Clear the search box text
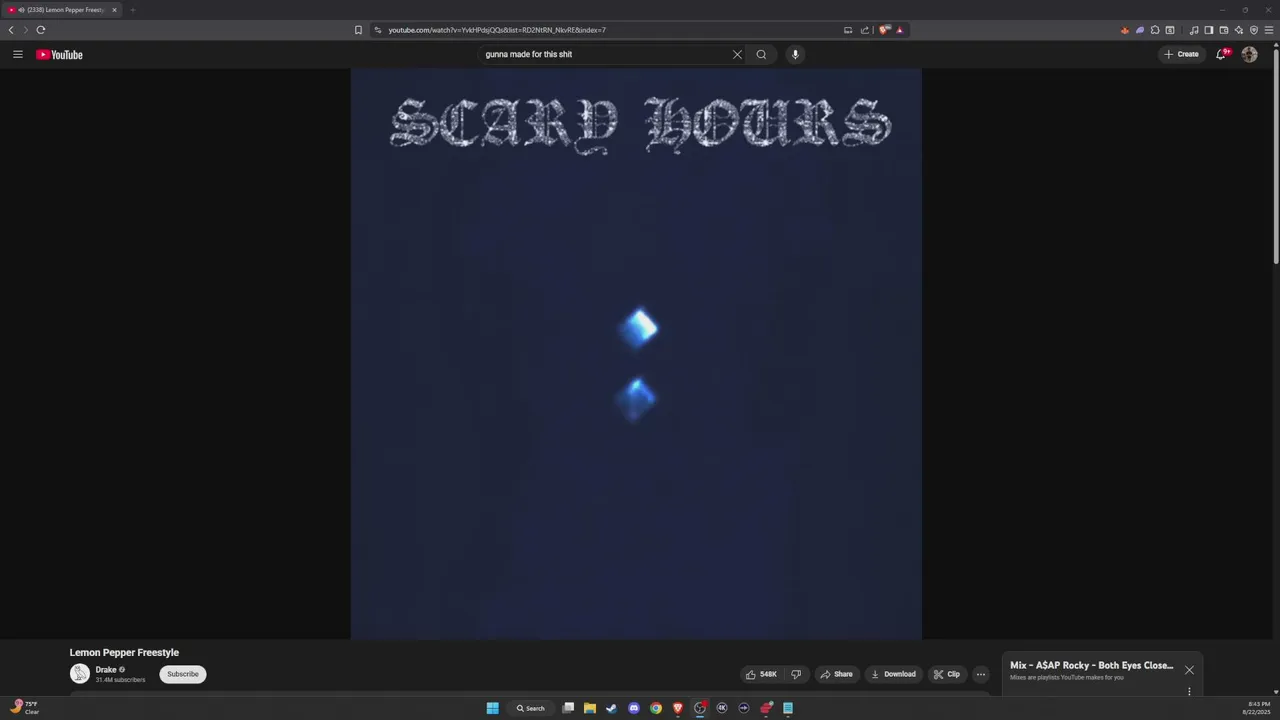Screen dimensions: 1280x720 pyautogui.click(x=737, y=54)
